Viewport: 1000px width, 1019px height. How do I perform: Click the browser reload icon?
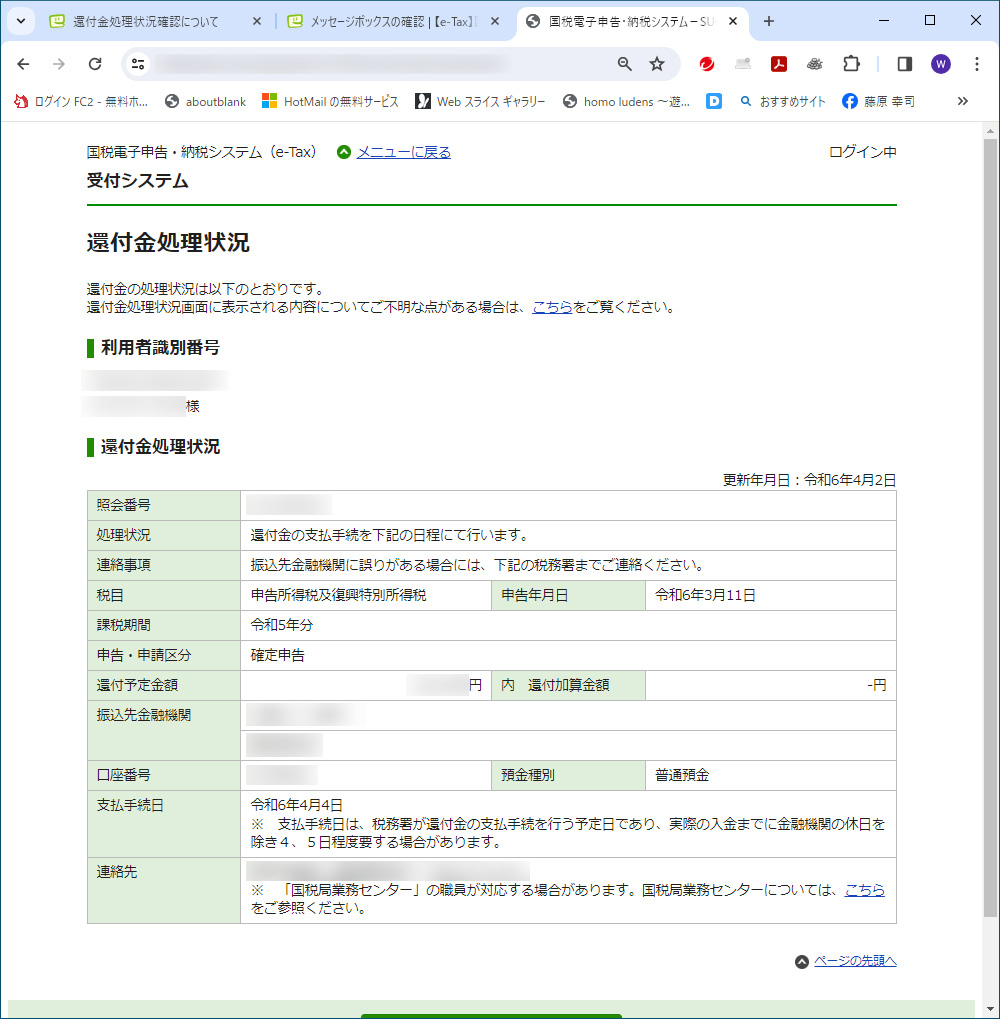tap(95, 64)
